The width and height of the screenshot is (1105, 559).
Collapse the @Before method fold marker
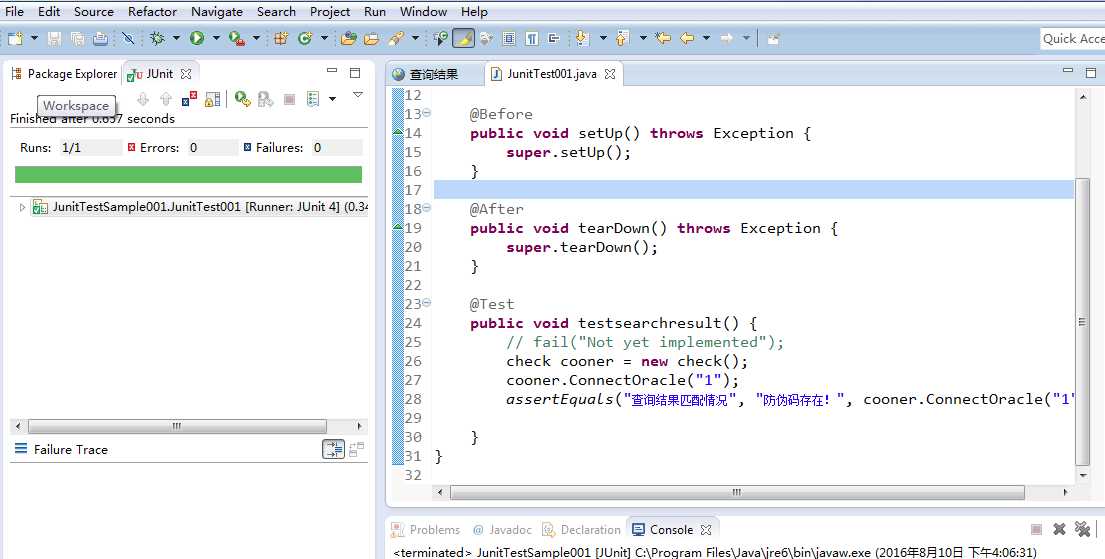tap(426, 113)
